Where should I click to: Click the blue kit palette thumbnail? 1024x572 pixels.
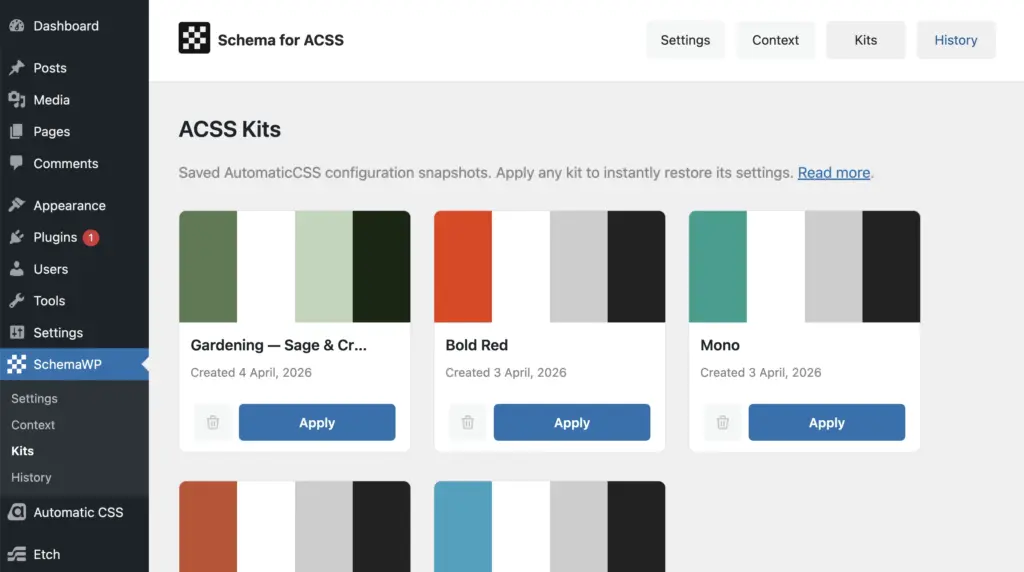pyautogui.click(x=549, y=526)
